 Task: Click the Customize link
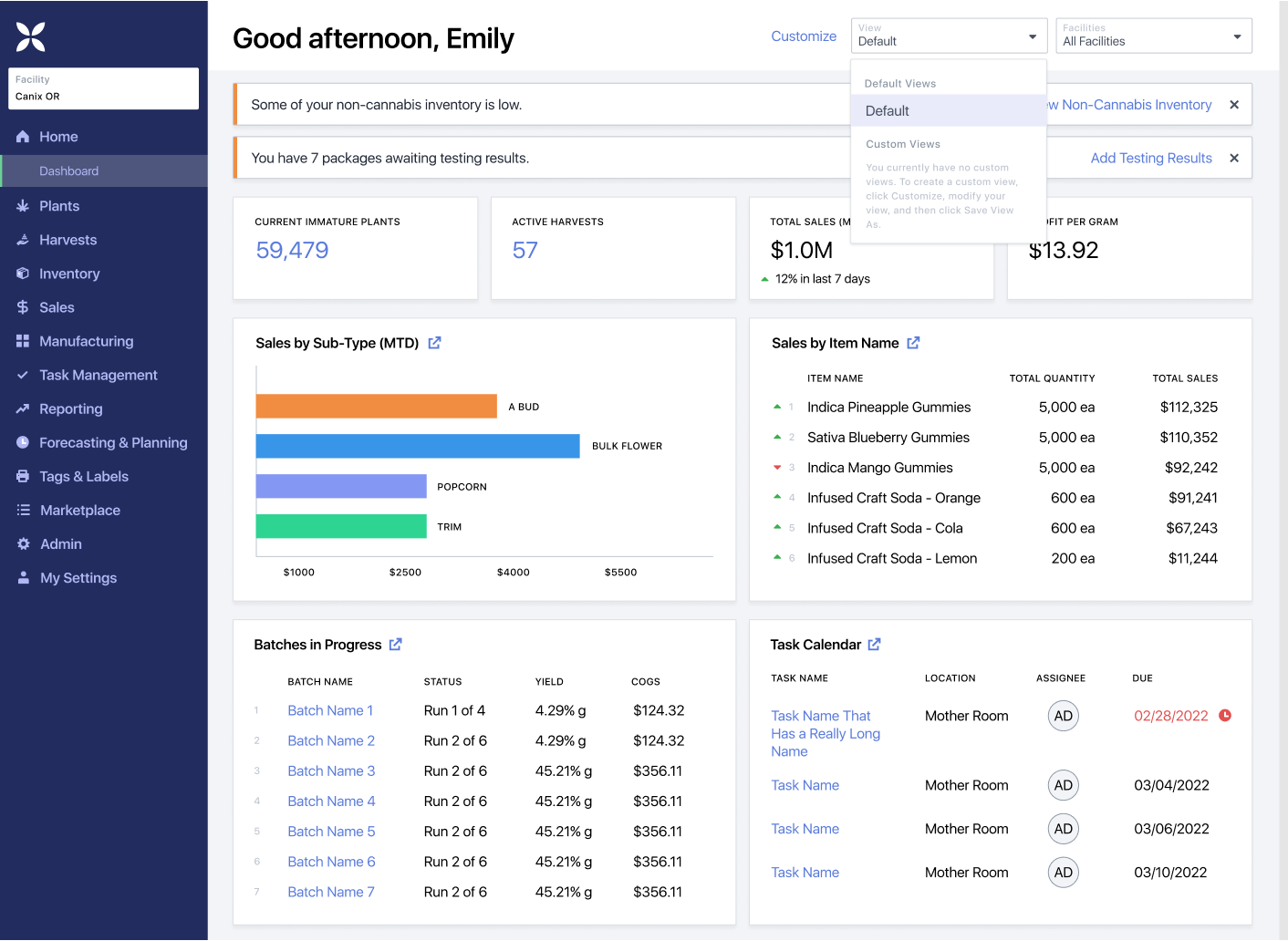(803, 36)
